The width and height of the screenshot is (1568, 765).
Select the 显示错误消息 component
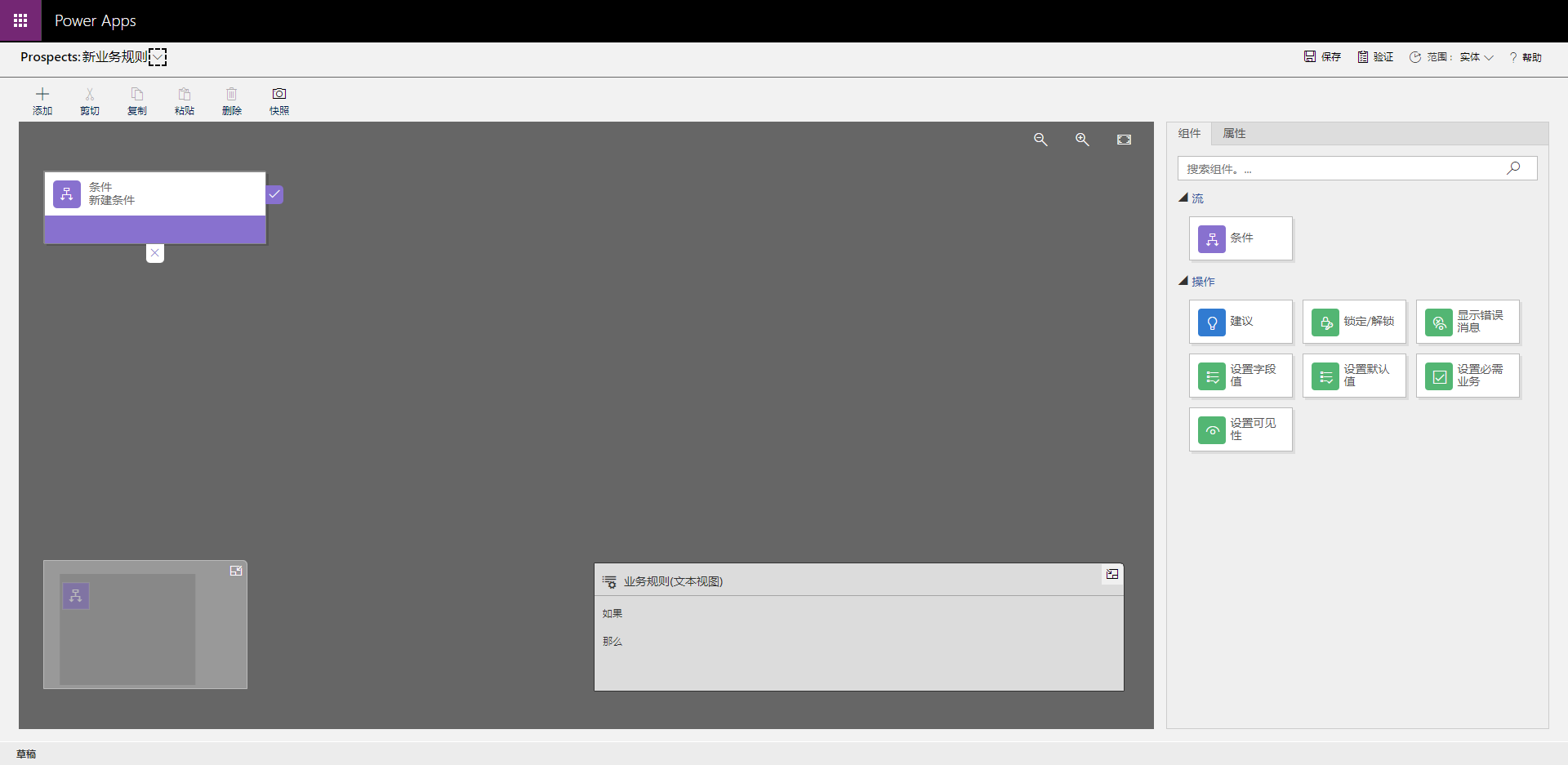click(x=1468, y=322)
